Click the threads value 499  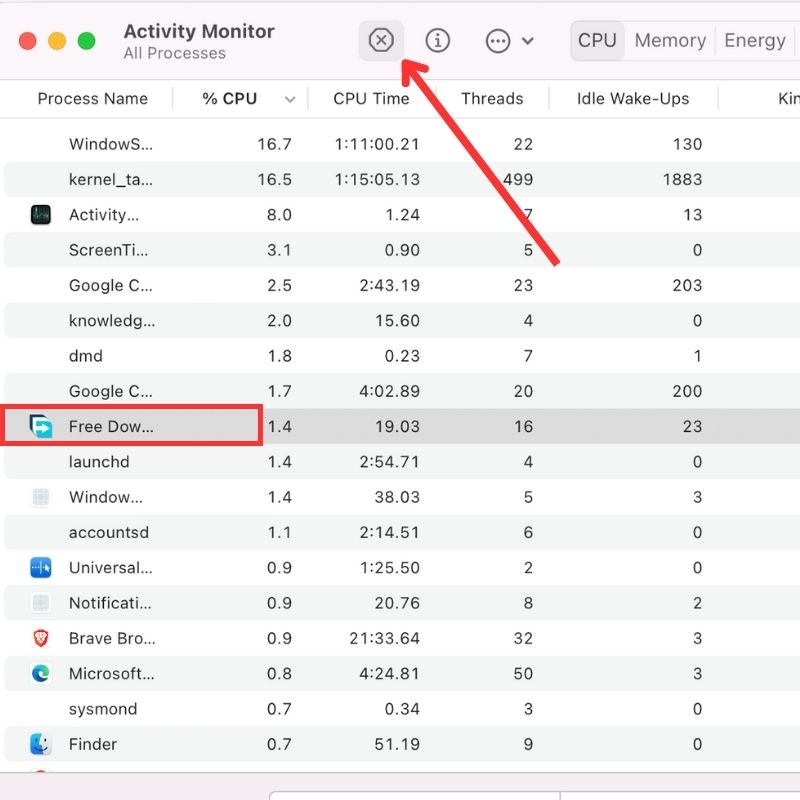pos(518,180)
